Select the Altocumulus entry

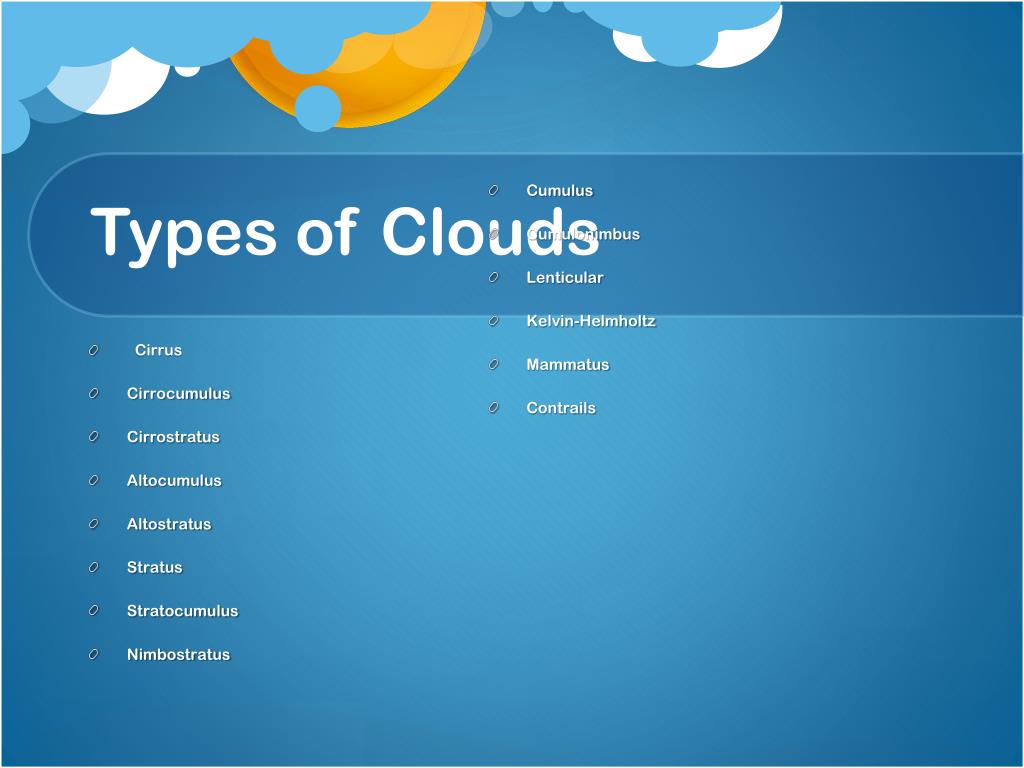tap(174, 481)
